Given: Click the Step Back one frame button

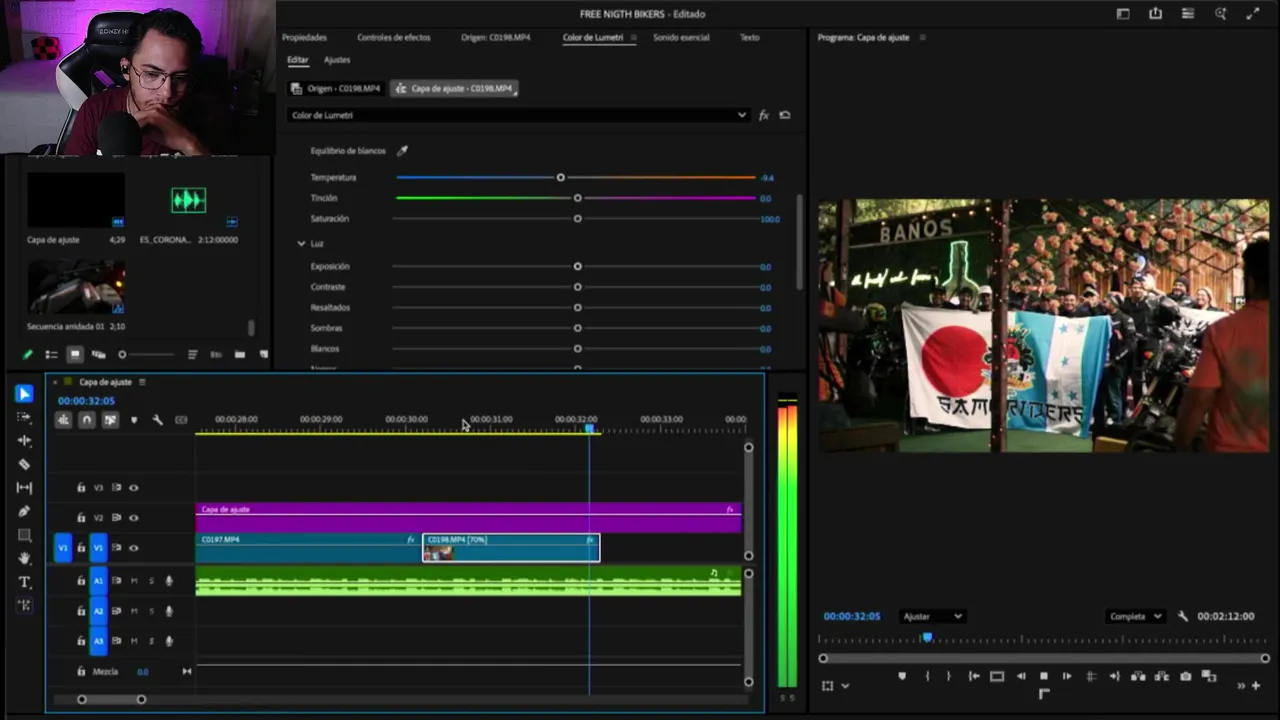Looking at the screenshot, I should 1021,676.
